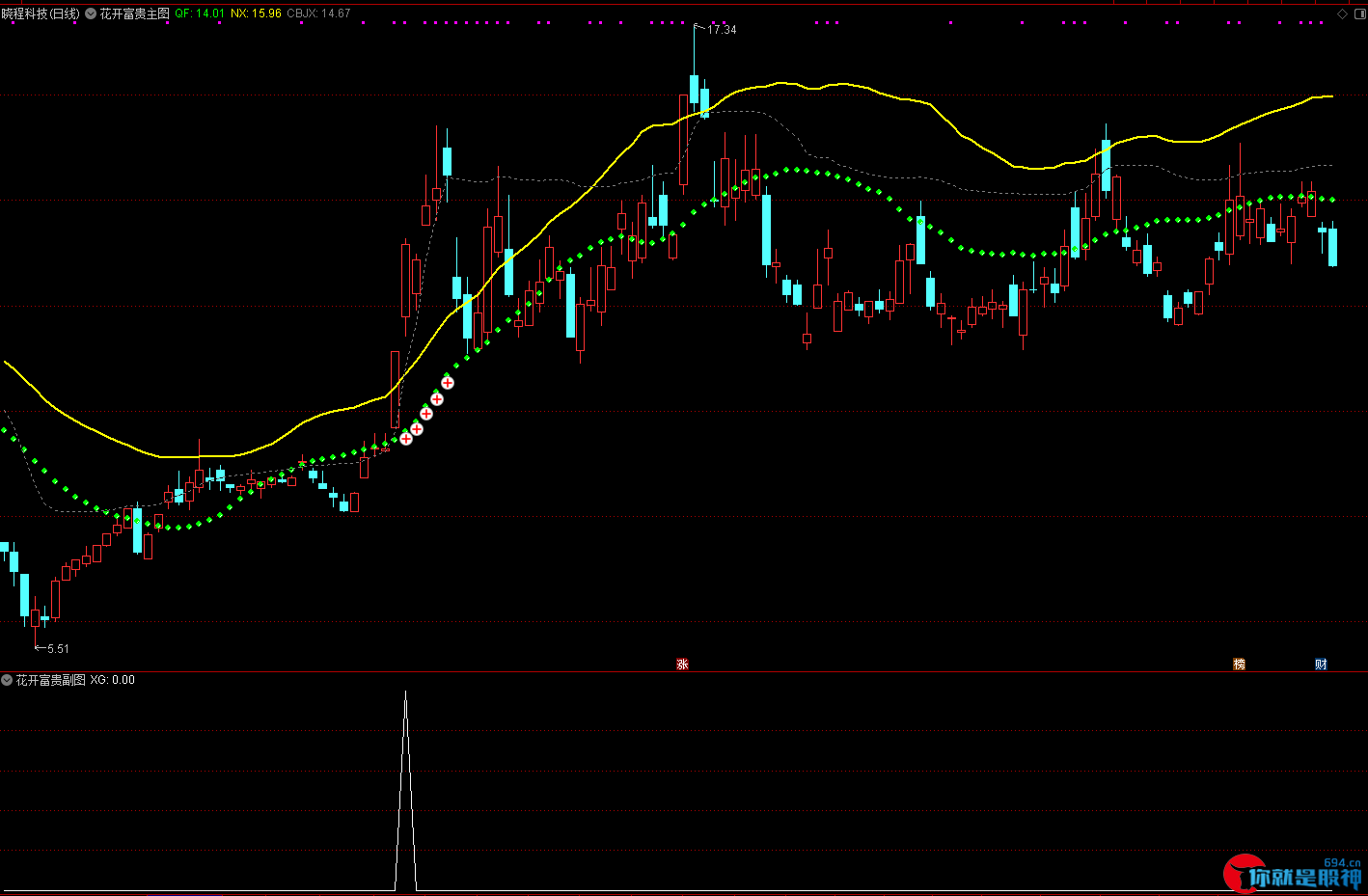Viewport: 1368px width, 896px height.
Task: Click the 17.34 high price label
Action: 722,30
